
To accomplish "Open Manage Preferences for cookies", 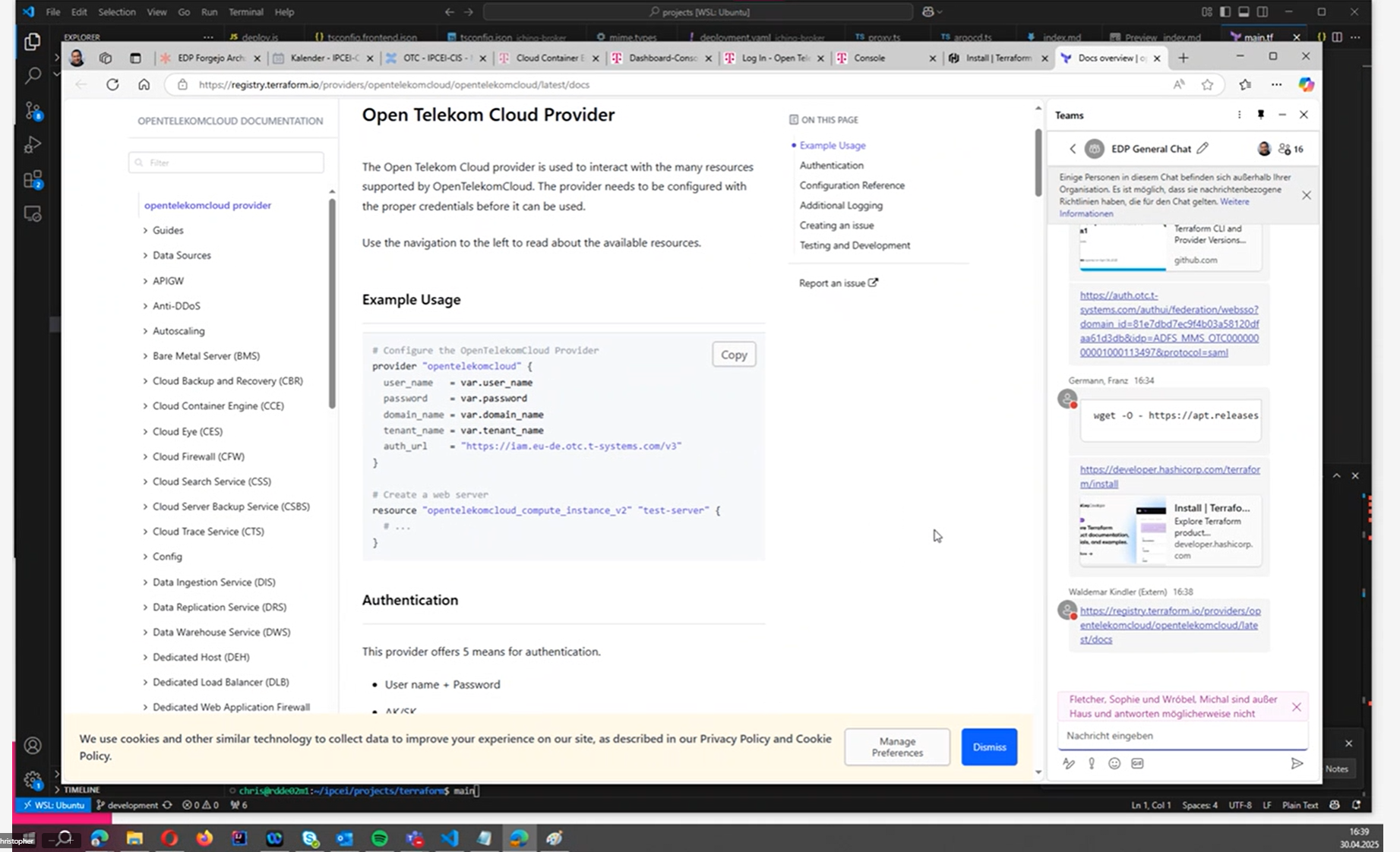I will point(897,747).
